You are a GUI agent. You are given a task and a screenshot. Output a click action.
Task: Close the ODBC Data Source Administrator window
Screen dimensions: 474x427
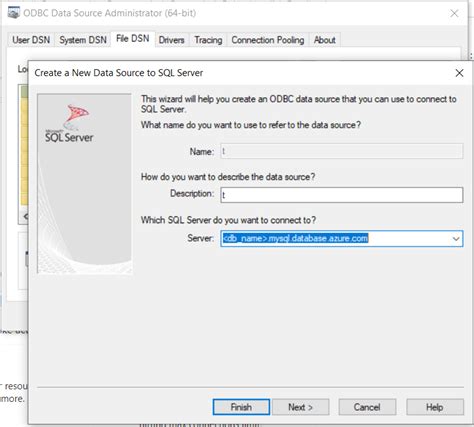(454, 13)
